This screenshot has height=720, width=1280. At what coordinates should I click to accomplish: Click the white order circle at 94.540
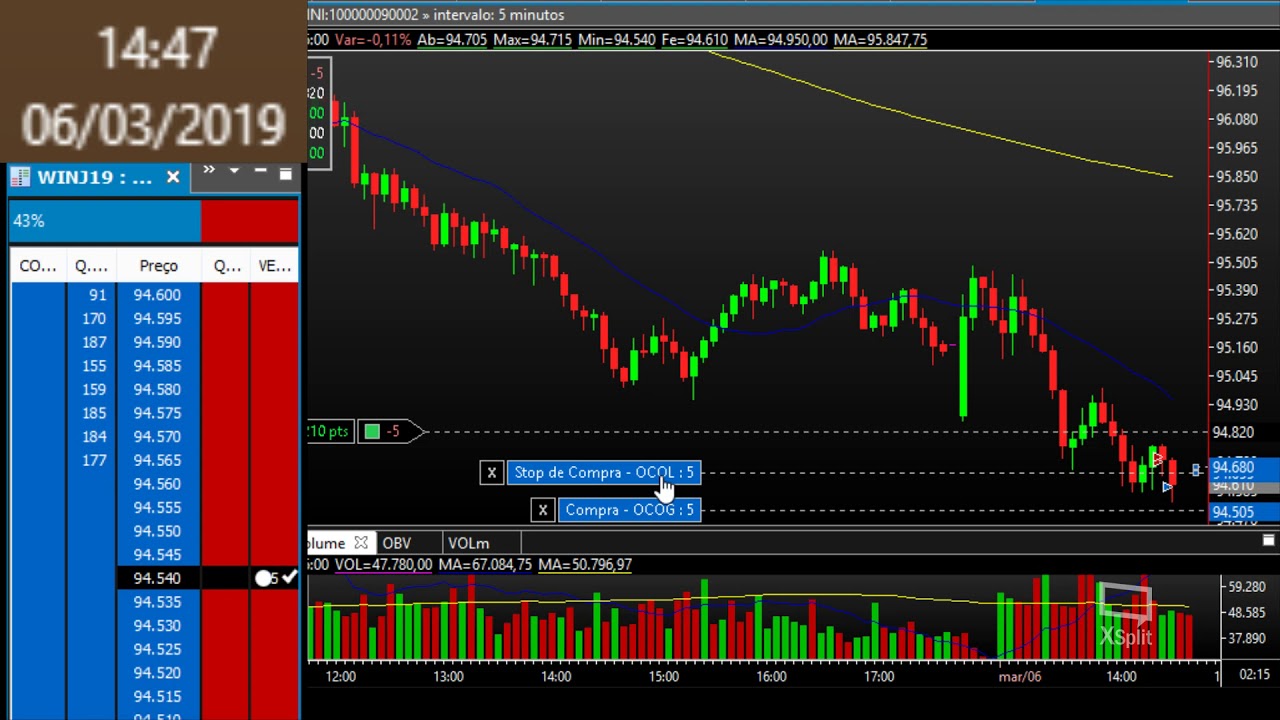point(263,578)
